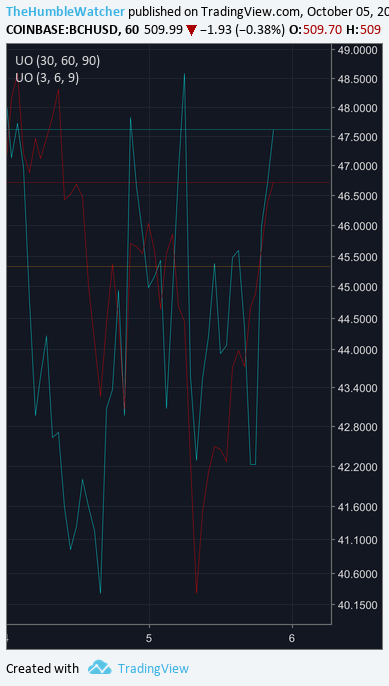
Task: Click the "Created with" footer text
Action: tap(42, 668)
